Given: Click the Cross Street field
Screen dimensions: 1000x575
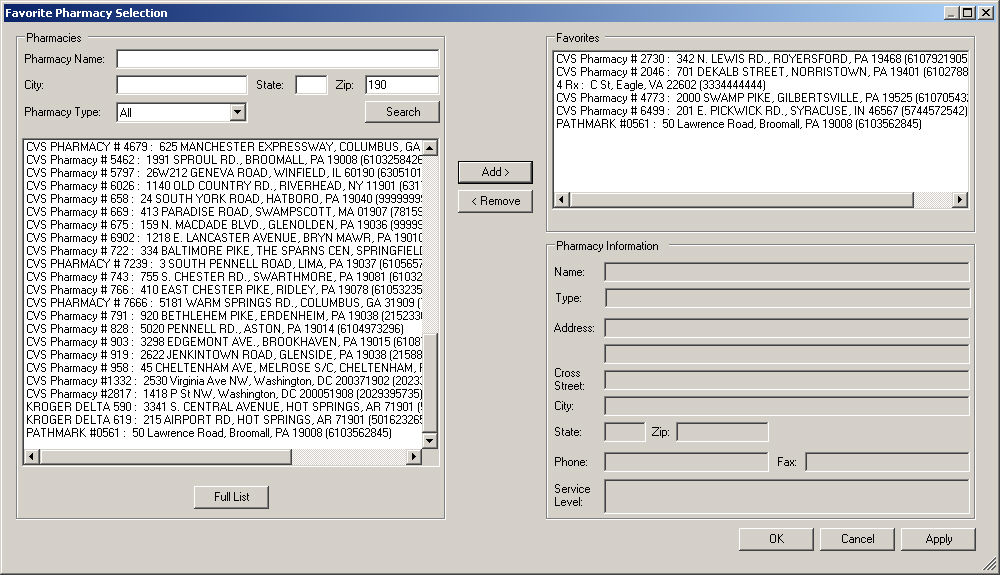Looking at the screenshot, I should [x=787, y=380].
